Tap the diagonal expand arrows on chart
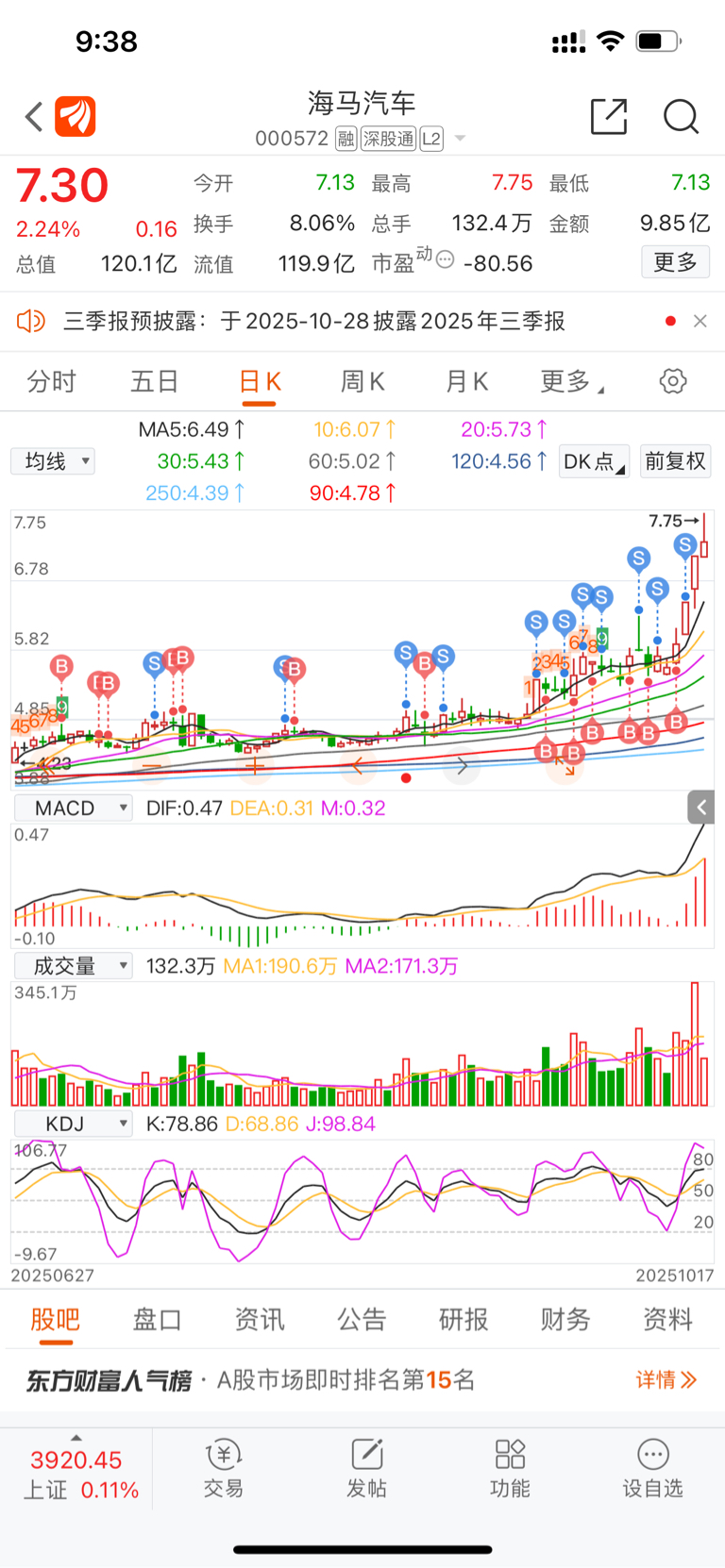 (x=565, y=765)
